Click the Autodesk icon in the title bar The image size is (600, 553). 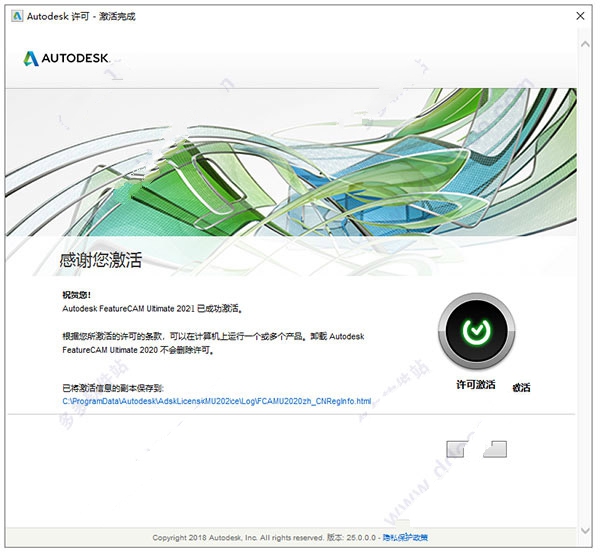(x=17, y=16)
